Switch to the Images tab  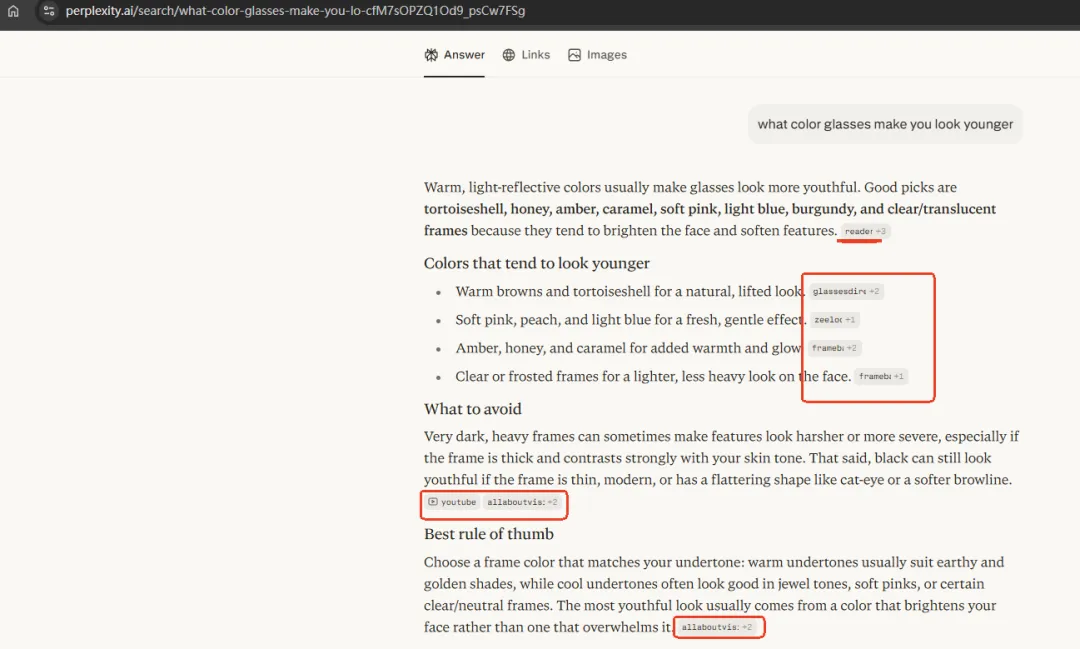tap(597, 55)
